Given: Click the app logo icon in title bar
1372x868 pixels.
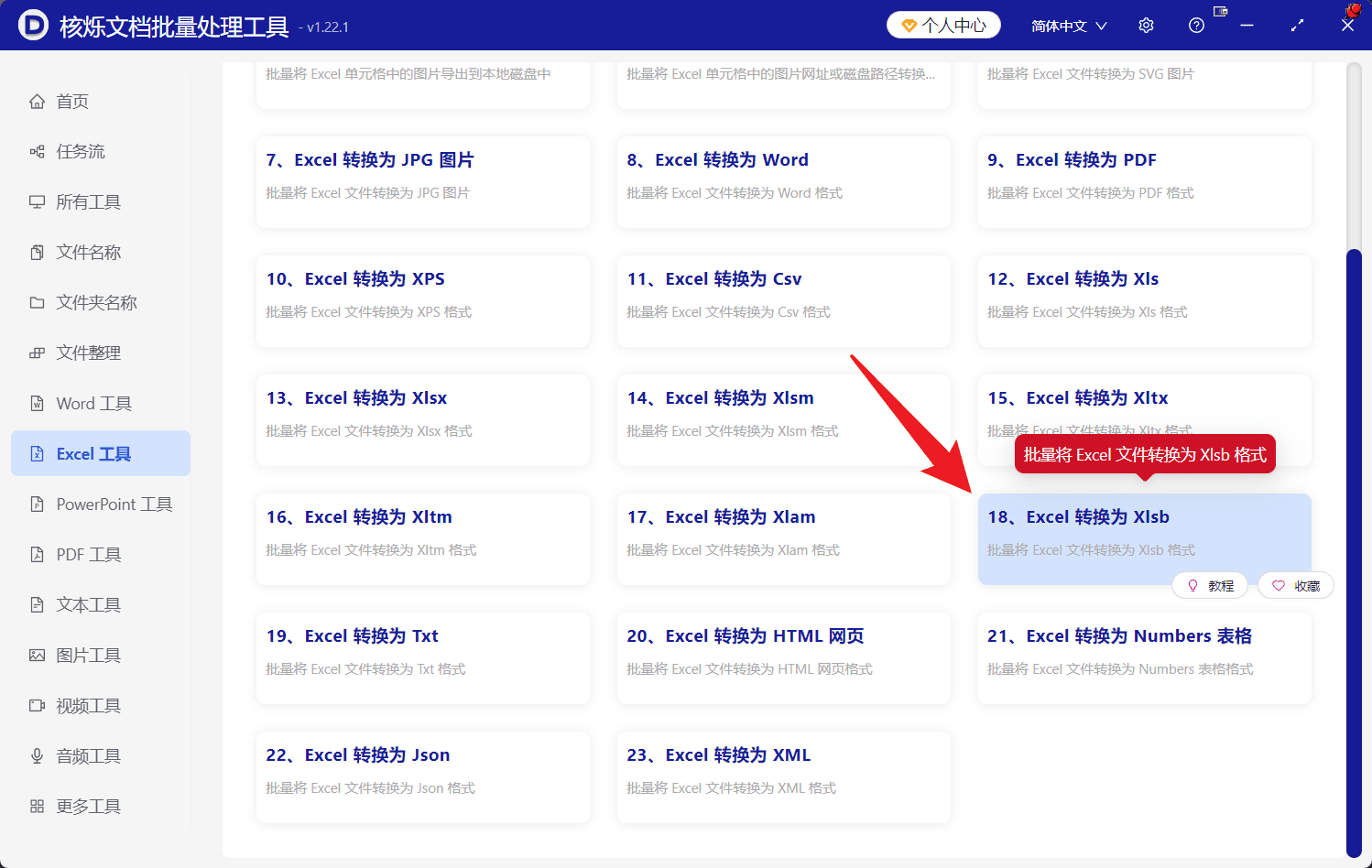Looking at the screenshot, I should [33, 25].
